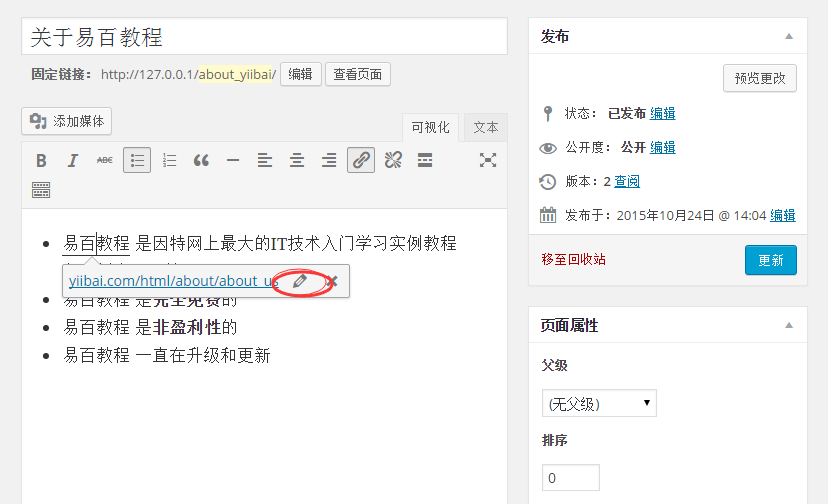828x504 pixels.
Task: Remove link with unlink icon
Action: [x=393, y=160]
